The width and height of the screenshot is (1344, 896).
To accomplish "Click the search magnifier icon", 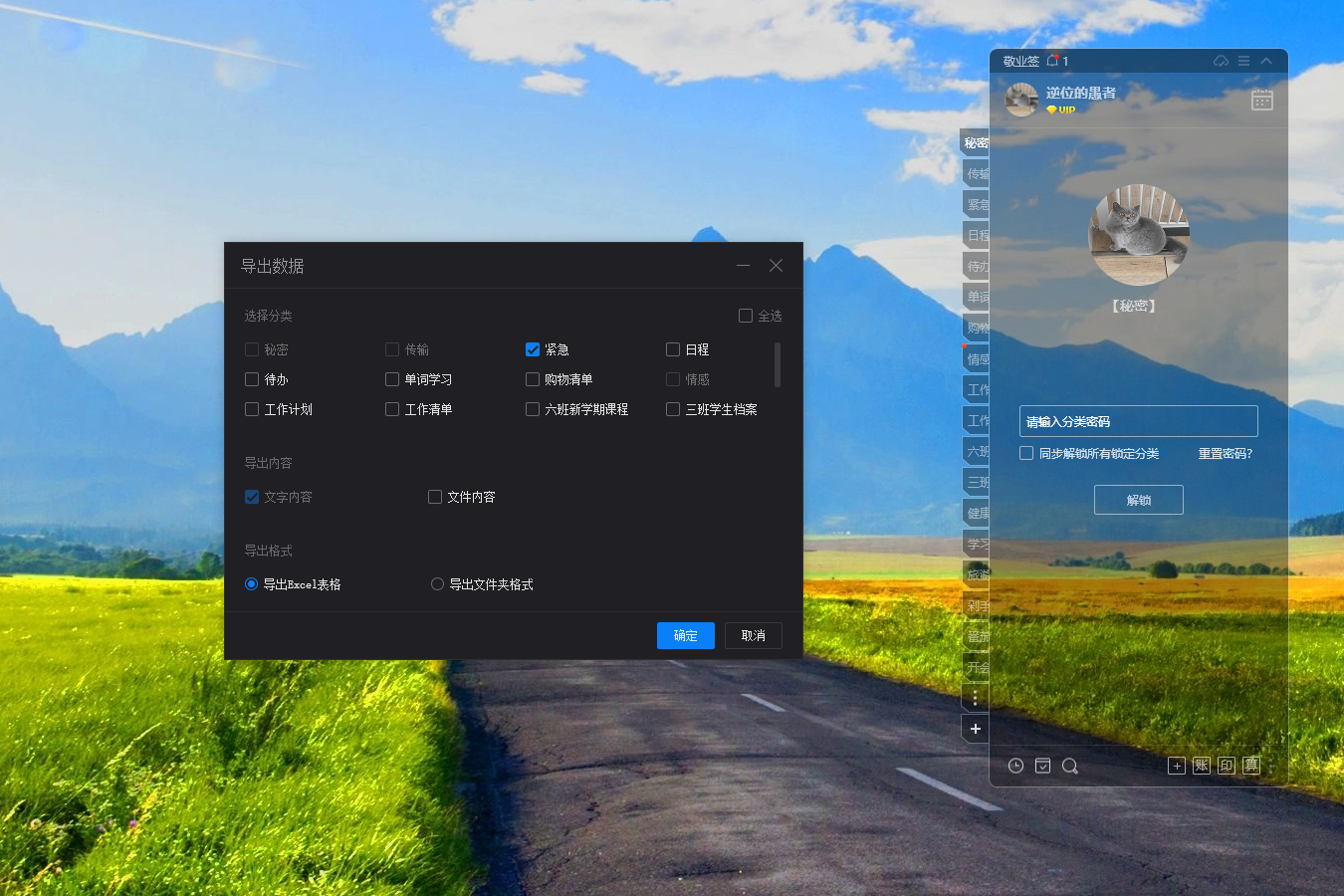I will [x=1070, y=766].
